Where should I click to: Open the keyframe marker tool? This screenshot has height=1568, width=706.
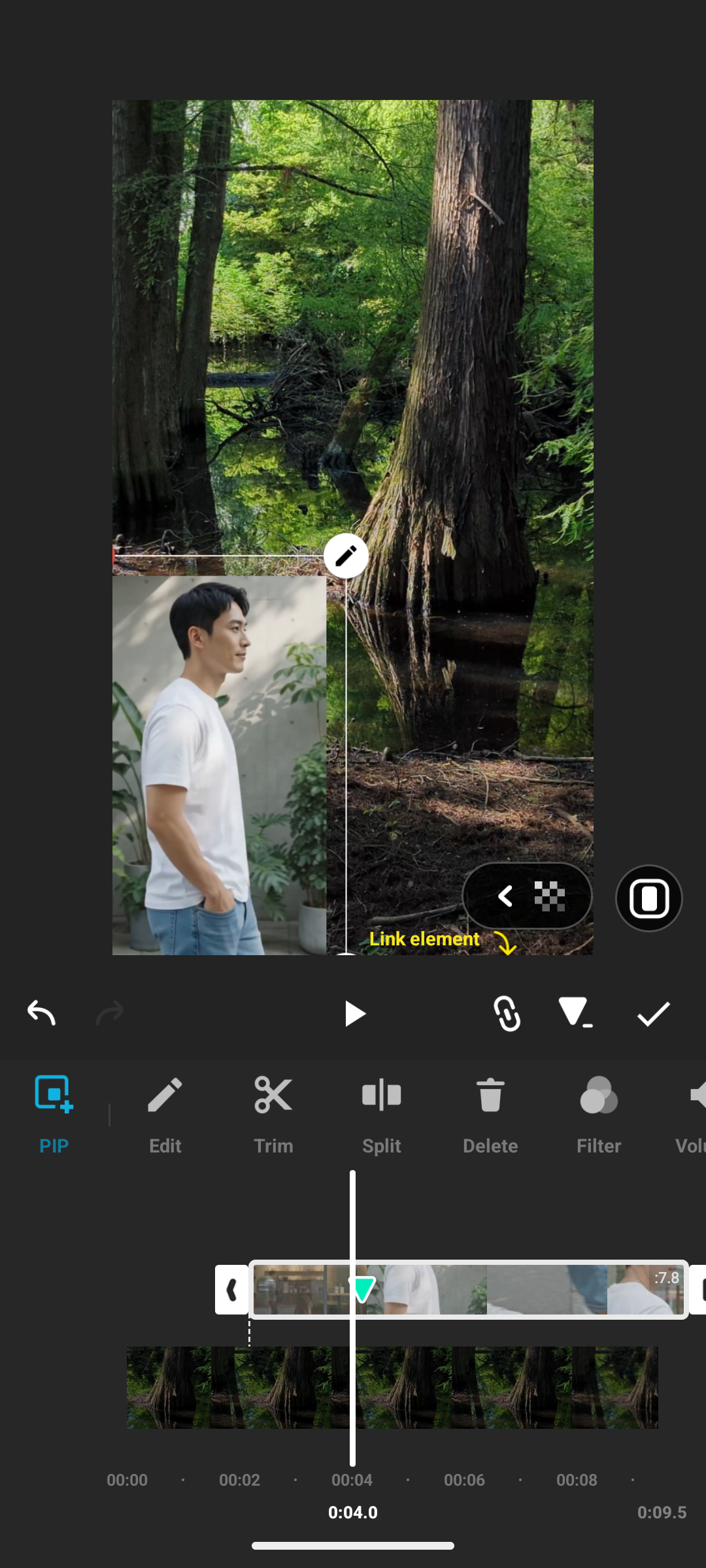[x=575, y=1013]
